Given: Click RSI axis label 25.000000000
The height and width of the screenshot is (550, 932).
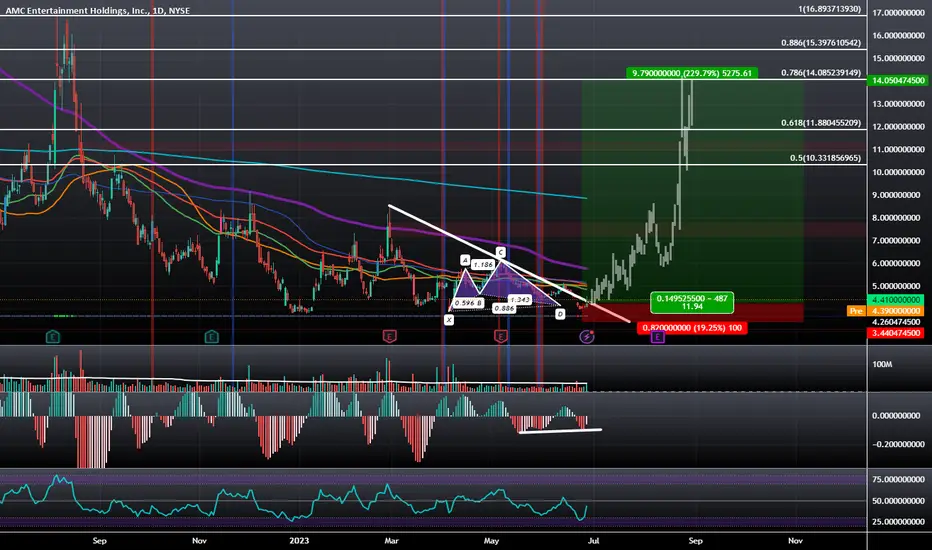Looking at the screenshot, I should 898,521.
